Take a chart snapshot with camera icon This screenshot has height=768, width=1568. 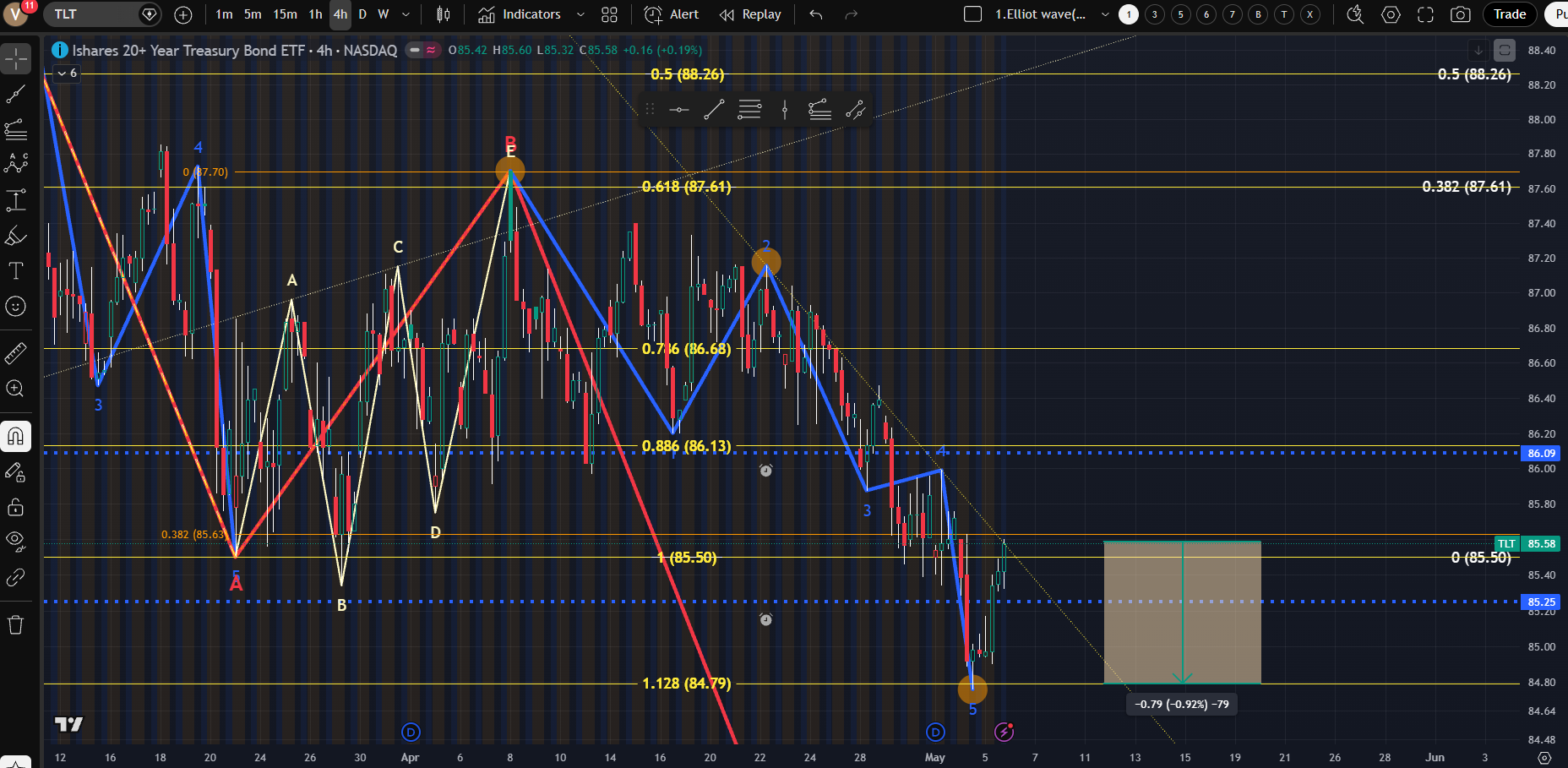coord(1460,14)
